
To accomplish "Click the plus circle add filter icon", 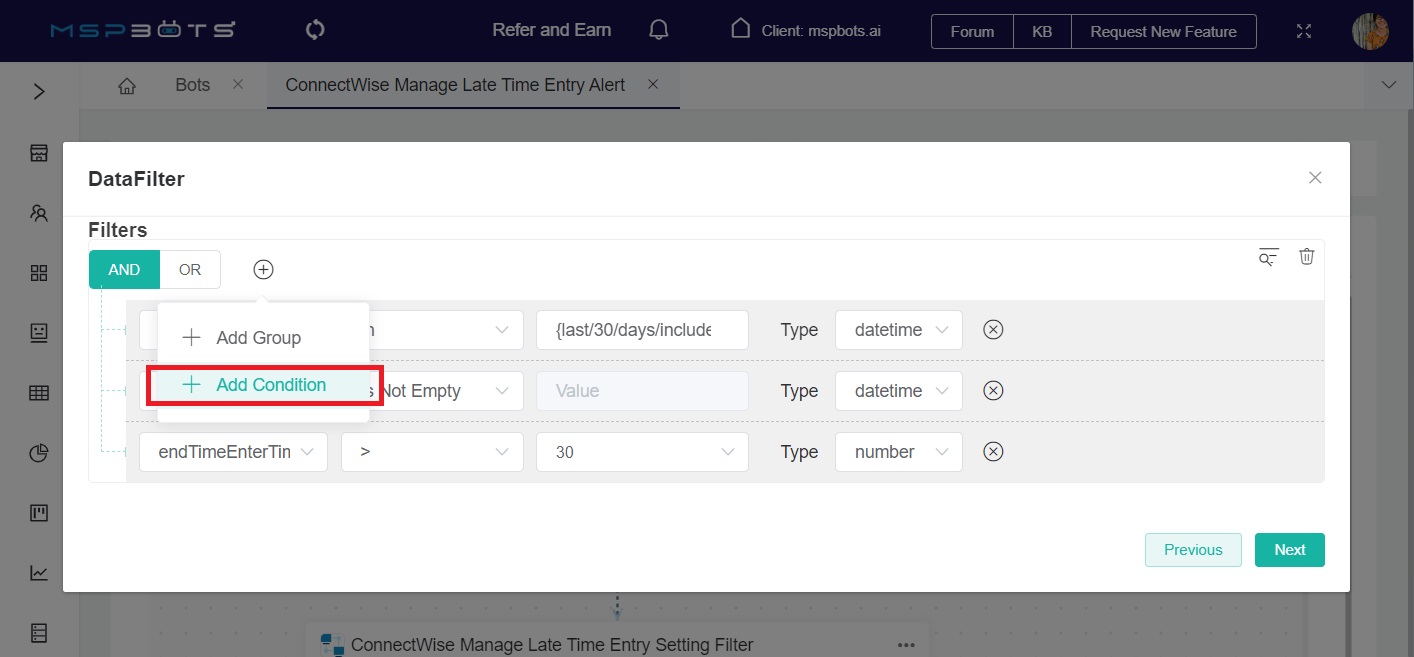I will [x=263, y=269].
